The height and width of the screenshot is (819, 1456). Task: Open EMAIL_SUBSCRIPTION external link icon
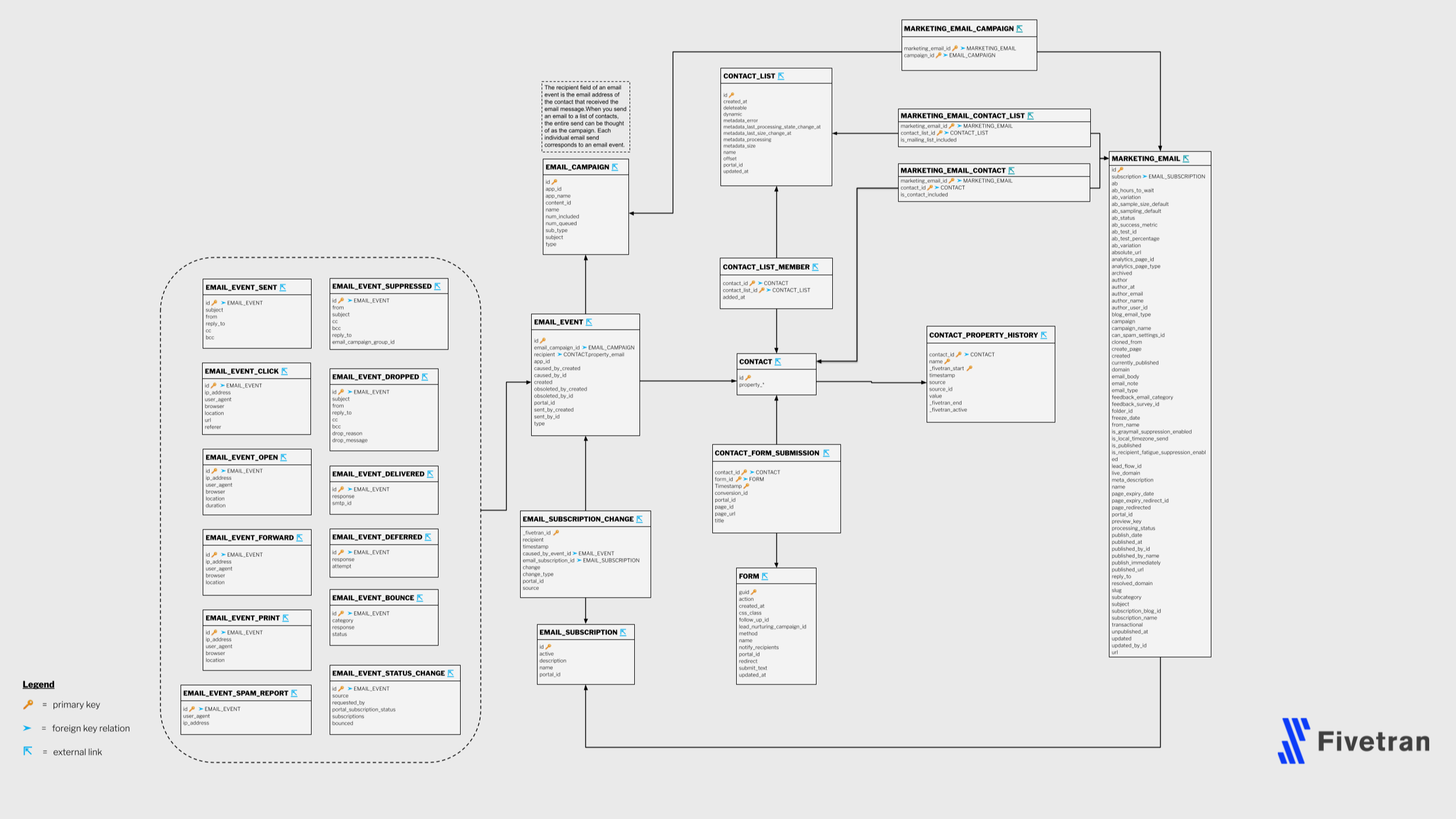[623, 632]
